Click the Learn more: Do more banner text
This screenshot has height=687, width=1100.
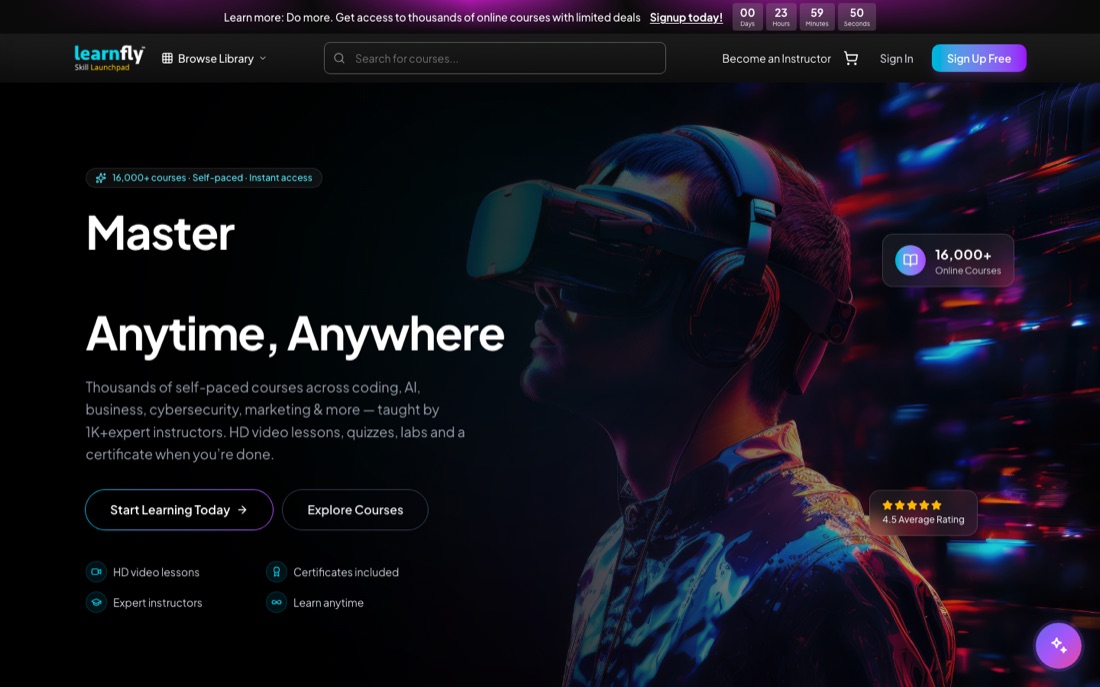(x=431, y=18)
